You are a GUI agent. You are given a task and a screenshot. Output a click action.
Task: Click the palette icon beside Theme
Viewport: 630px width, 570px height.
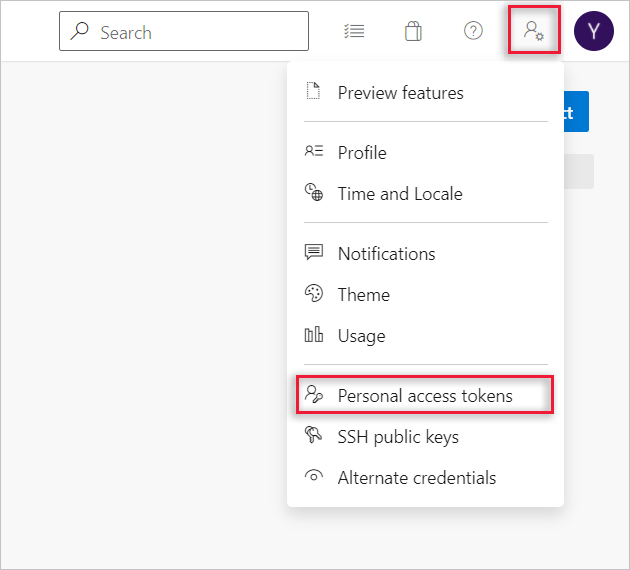click(314, 294)
